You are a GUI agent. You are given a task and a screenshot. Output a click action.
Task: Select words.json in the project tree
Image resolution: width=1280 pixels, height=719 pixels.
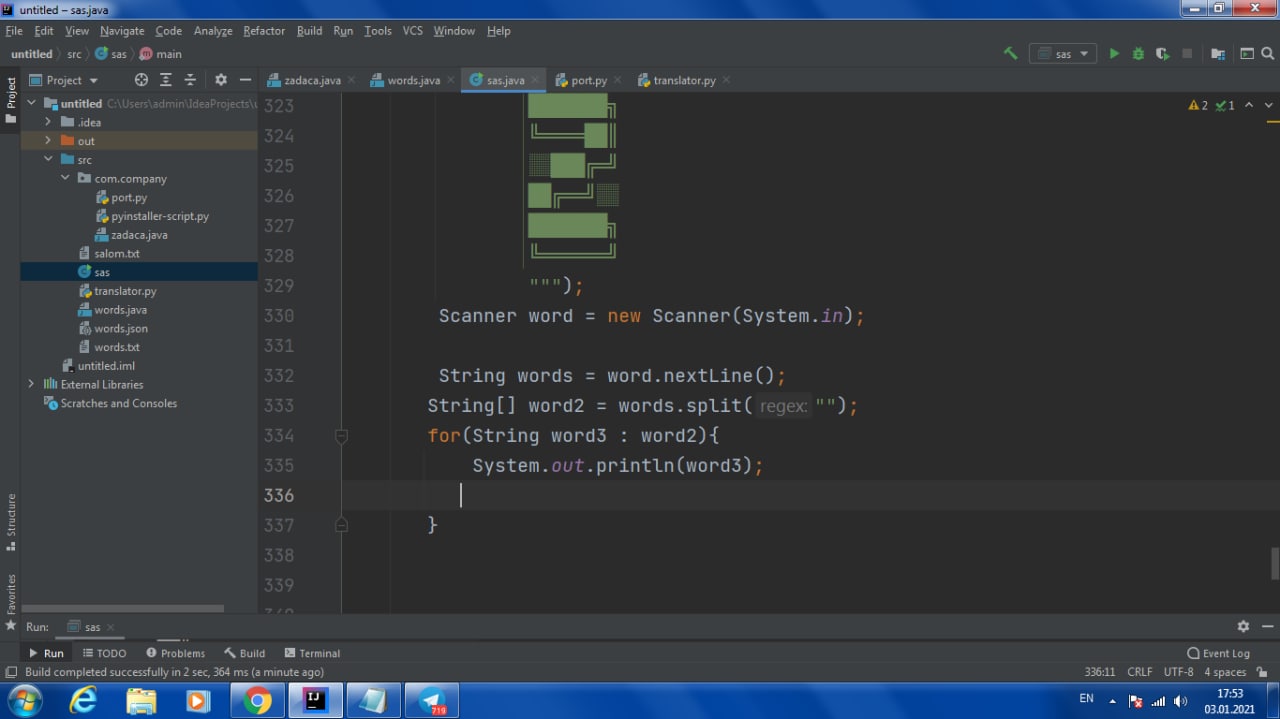pos(120,328)
